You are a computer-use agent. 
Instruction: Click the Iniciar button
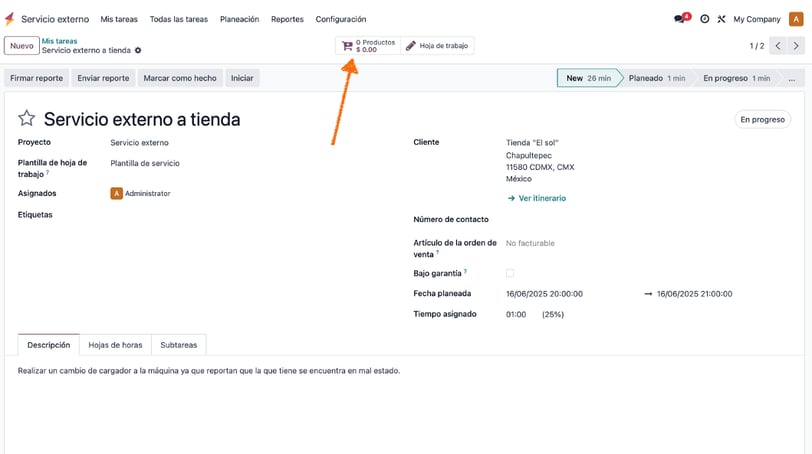point(242,78)
